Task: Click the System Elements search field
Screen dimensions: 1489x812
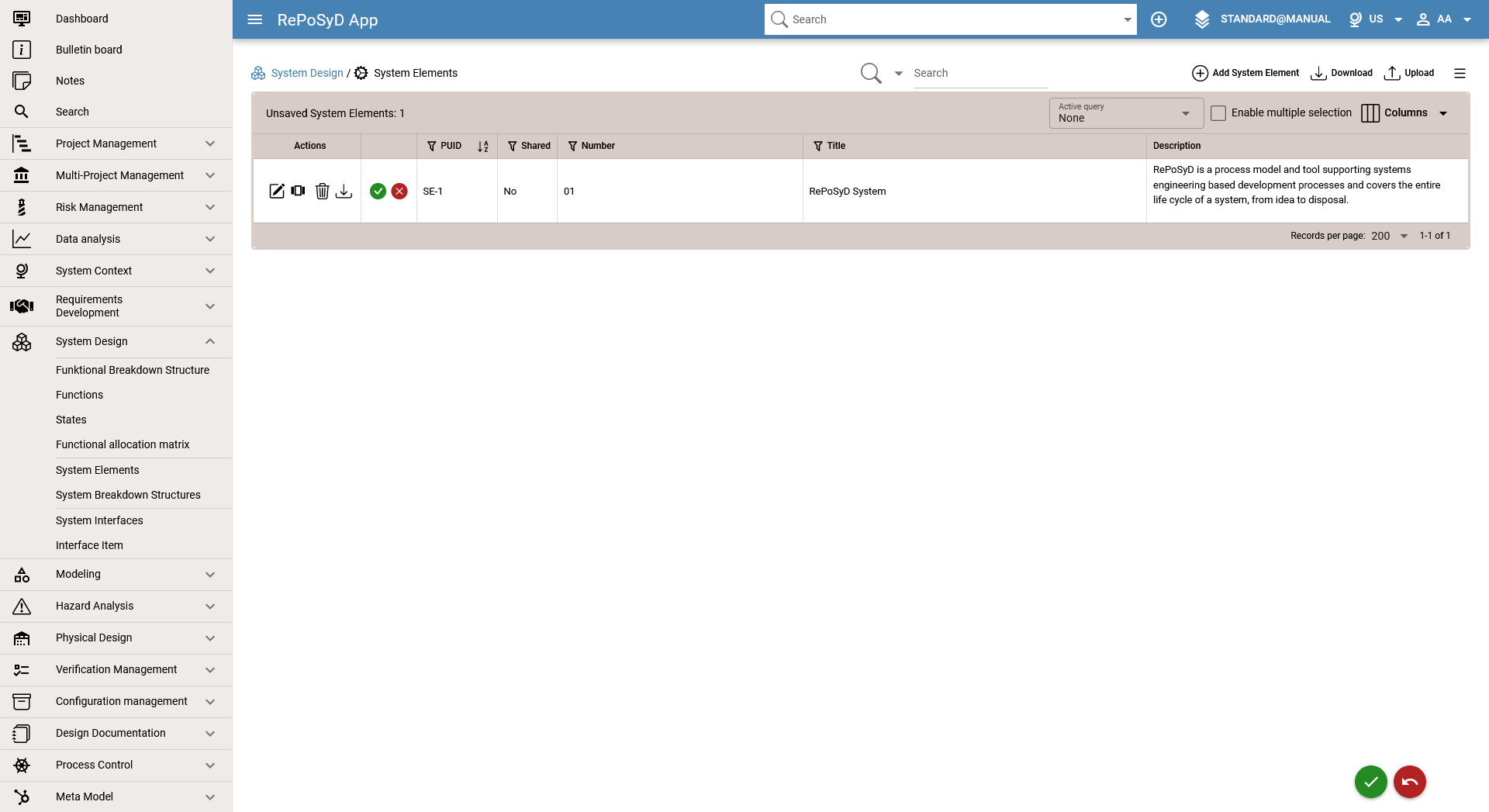Action: [x=981, y=73]
